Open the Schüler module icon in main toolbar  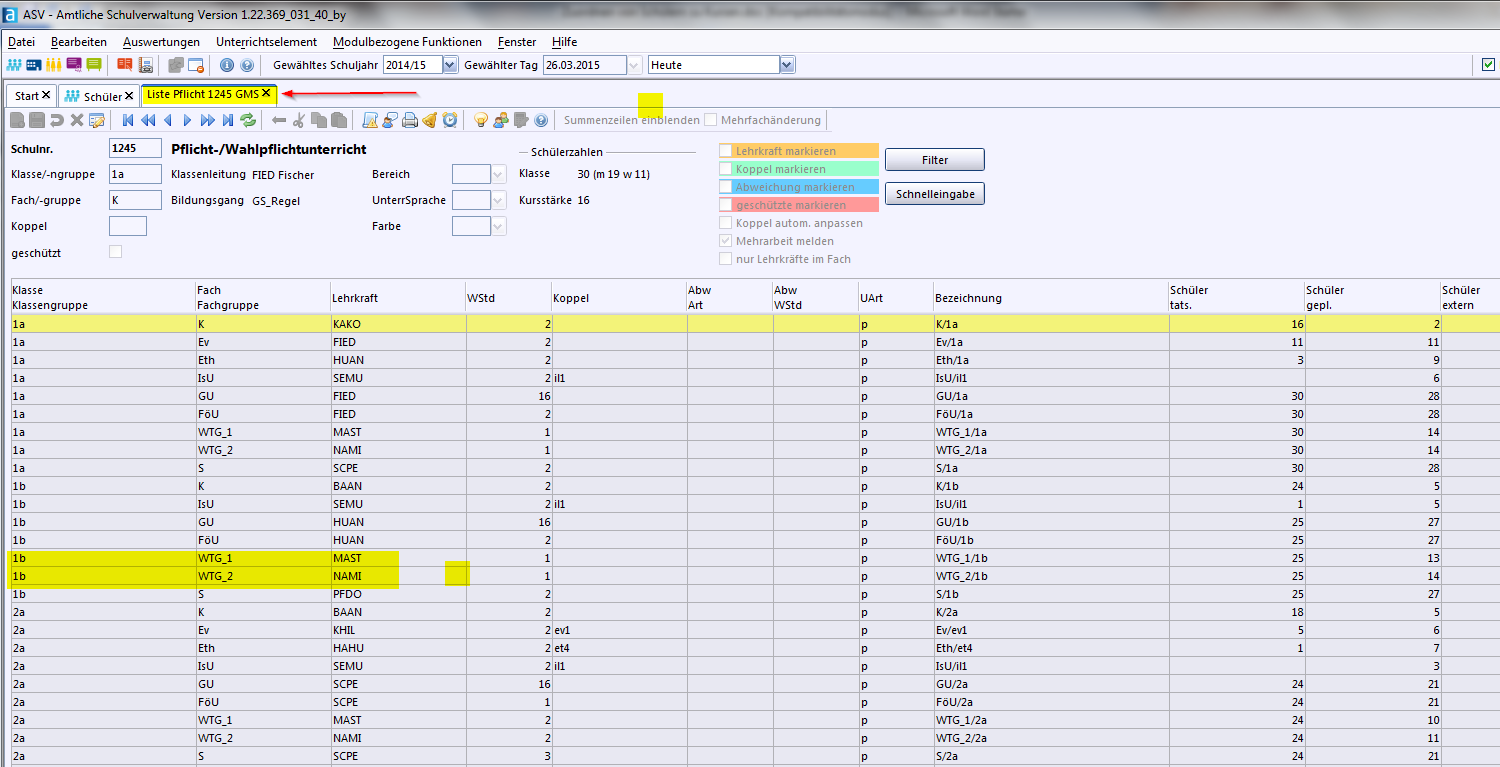tap(14, 65)
